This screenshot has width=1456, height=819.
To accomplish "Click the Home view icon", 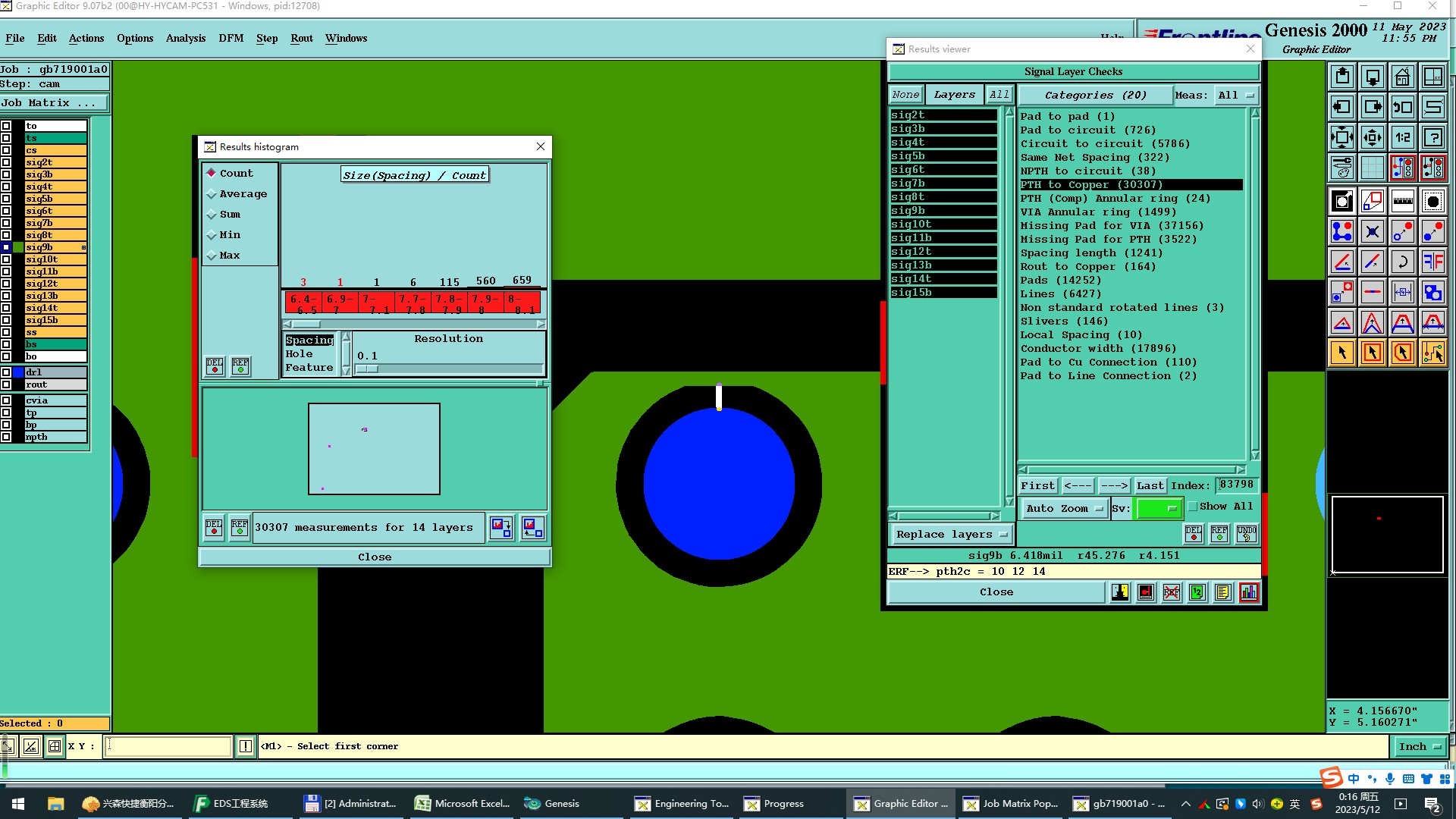I will click(x=1402, y=77).
